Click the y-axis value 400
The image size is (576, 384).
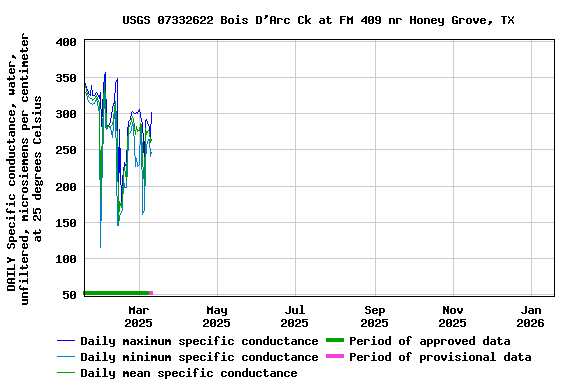pyautogui.click(x=66, y=42)
